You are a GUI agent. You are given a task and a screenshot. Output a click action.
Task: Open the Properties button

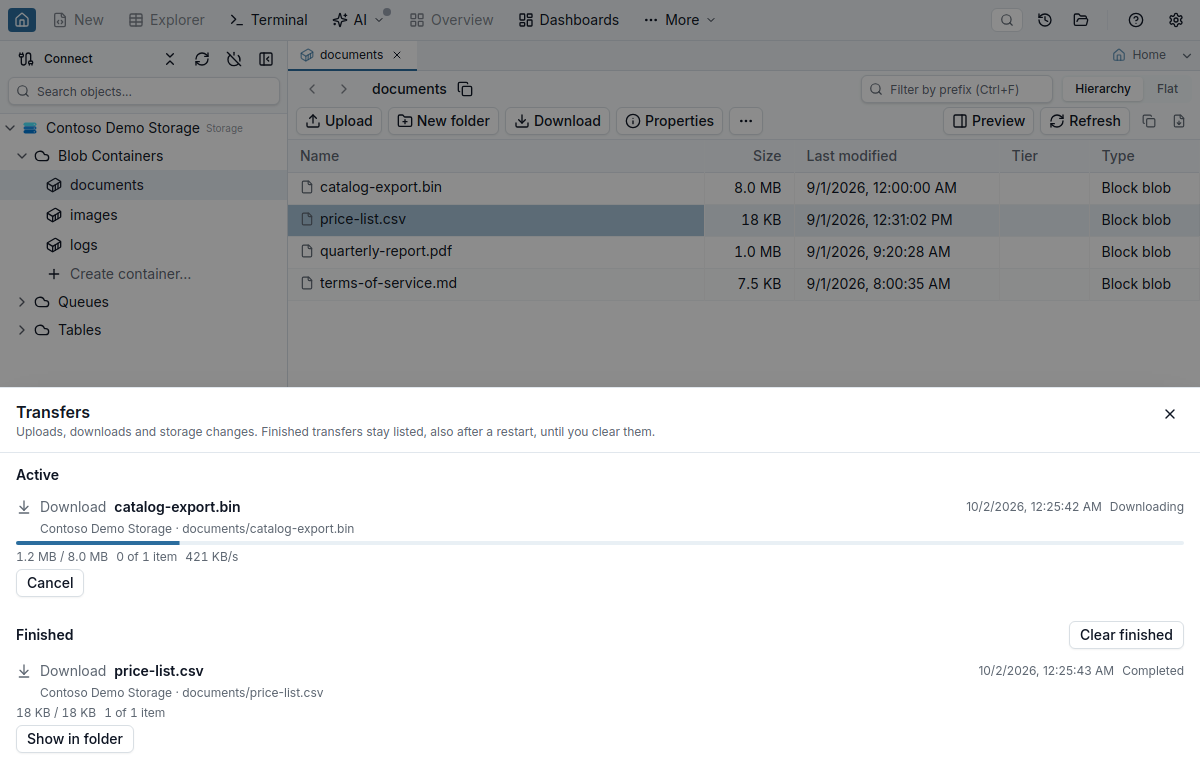(670, 121)
